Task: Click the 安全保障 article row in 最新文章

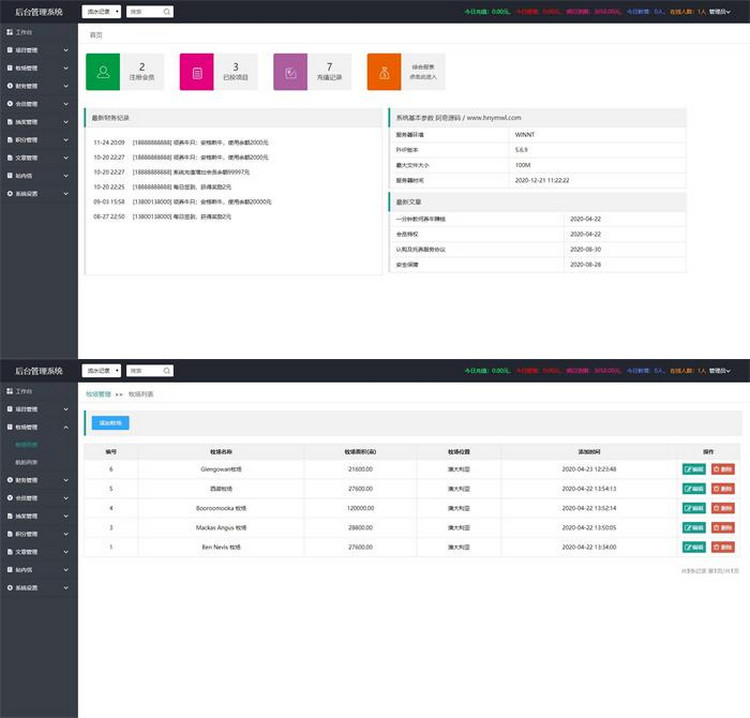Action: [x=538, y=265]
